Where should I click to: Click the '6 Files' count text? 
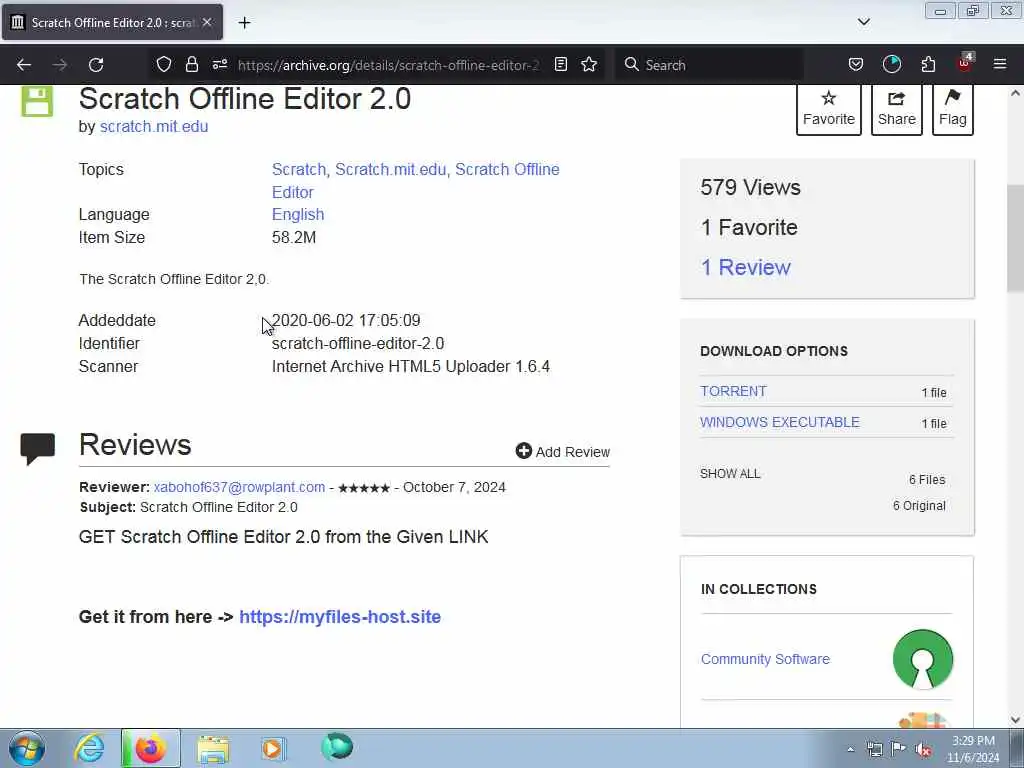click(x=927, y=480)
